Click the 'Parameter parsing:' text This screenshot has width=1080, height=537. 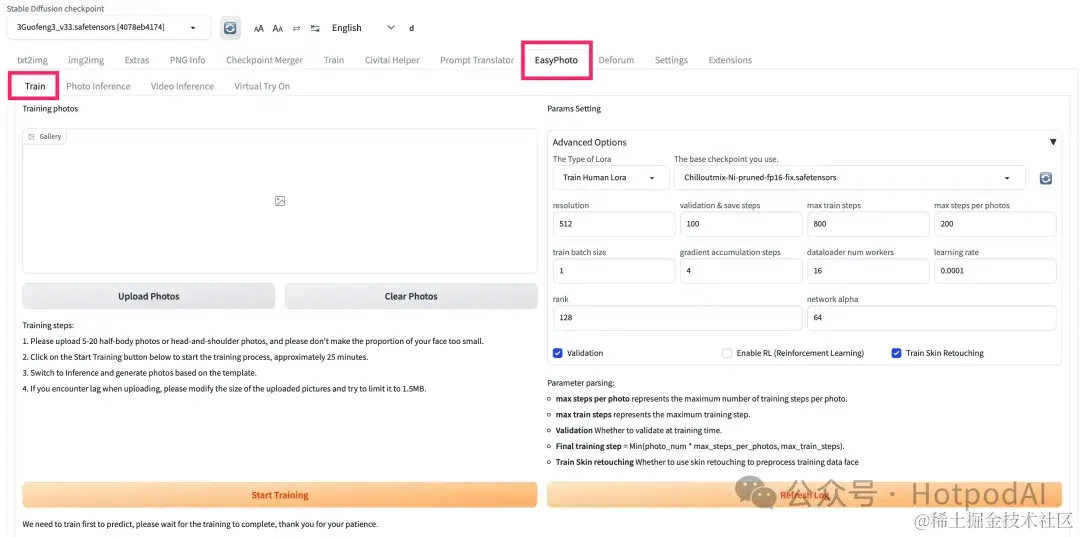click(x=581, y=383)
